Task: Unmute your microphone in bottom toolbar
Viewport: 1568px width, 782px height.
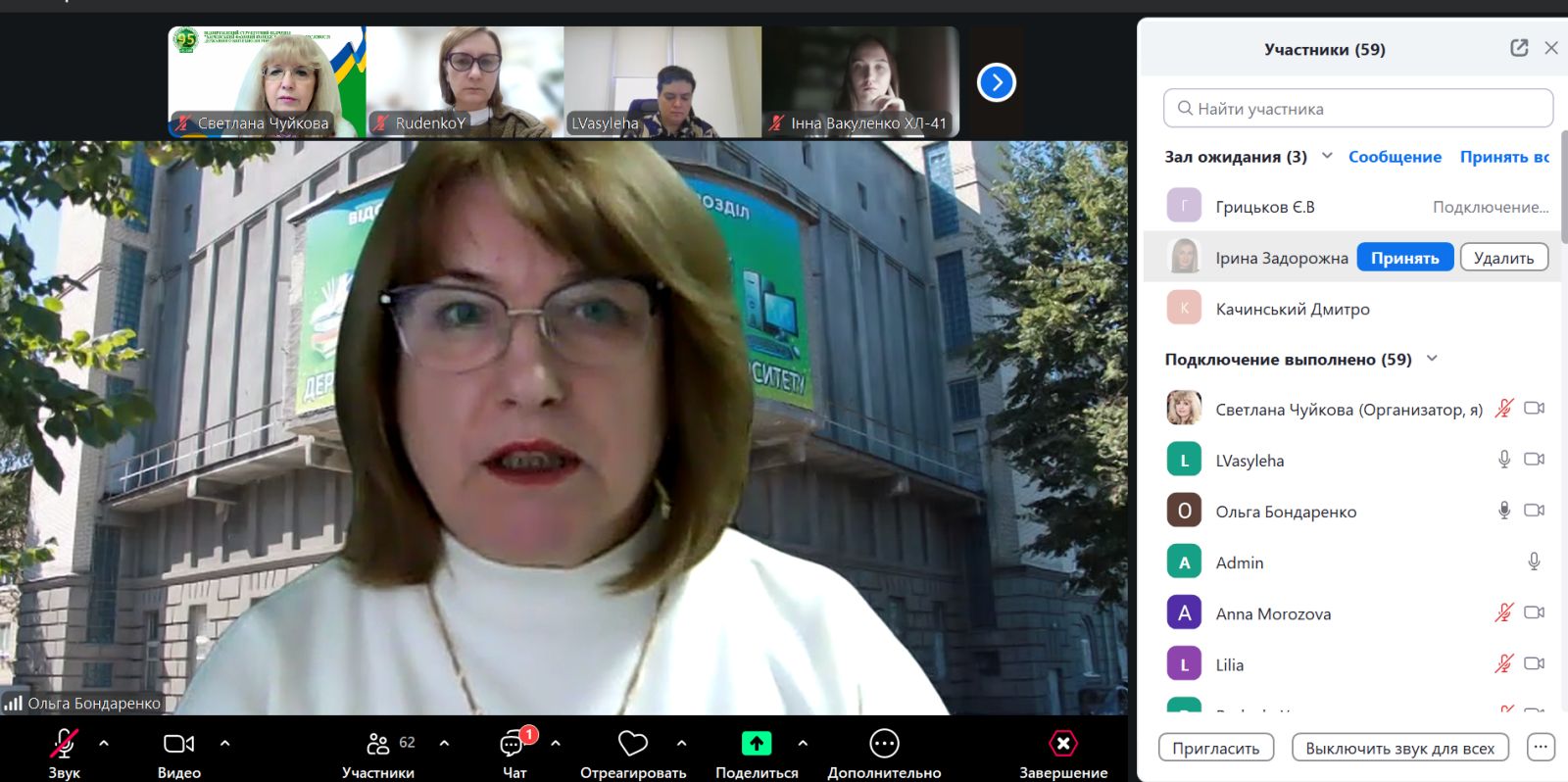Action: click(x=64, y=745)
